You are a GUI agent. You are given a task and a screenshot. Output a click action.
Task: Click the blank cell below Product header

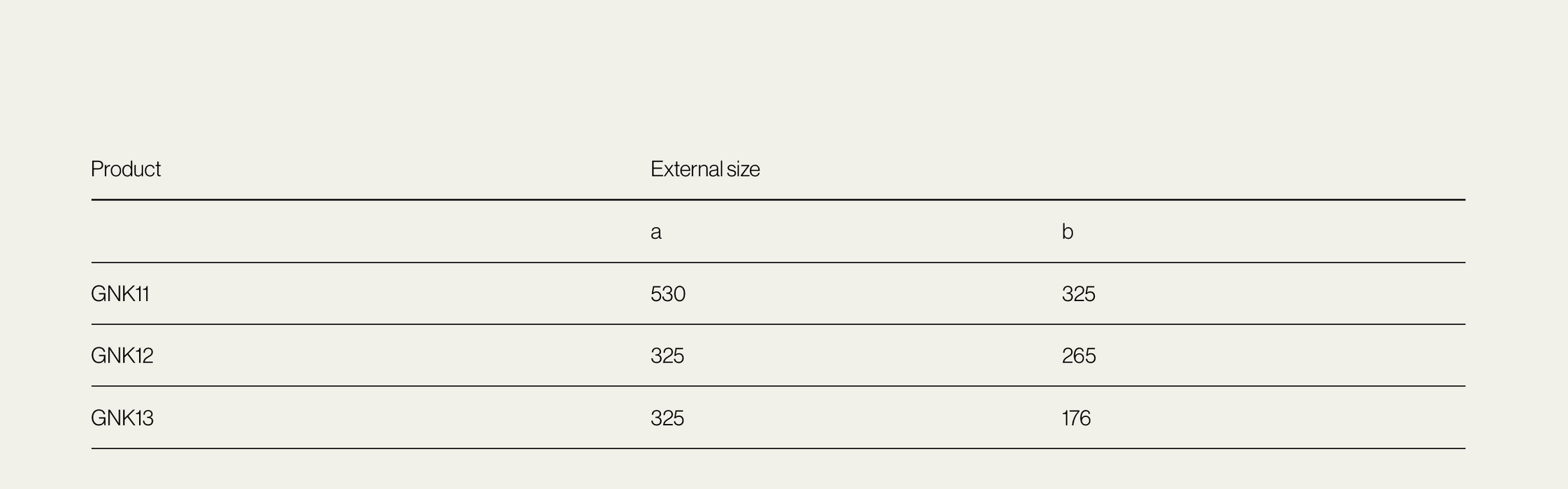[349, 232]
